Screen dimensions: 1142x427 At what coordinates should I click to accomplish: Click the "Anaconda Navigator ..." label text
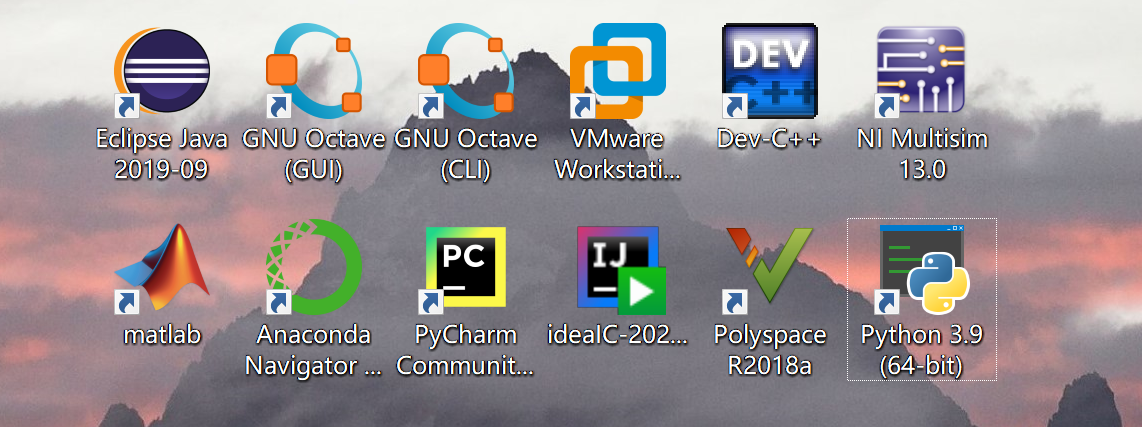[314, 350]
